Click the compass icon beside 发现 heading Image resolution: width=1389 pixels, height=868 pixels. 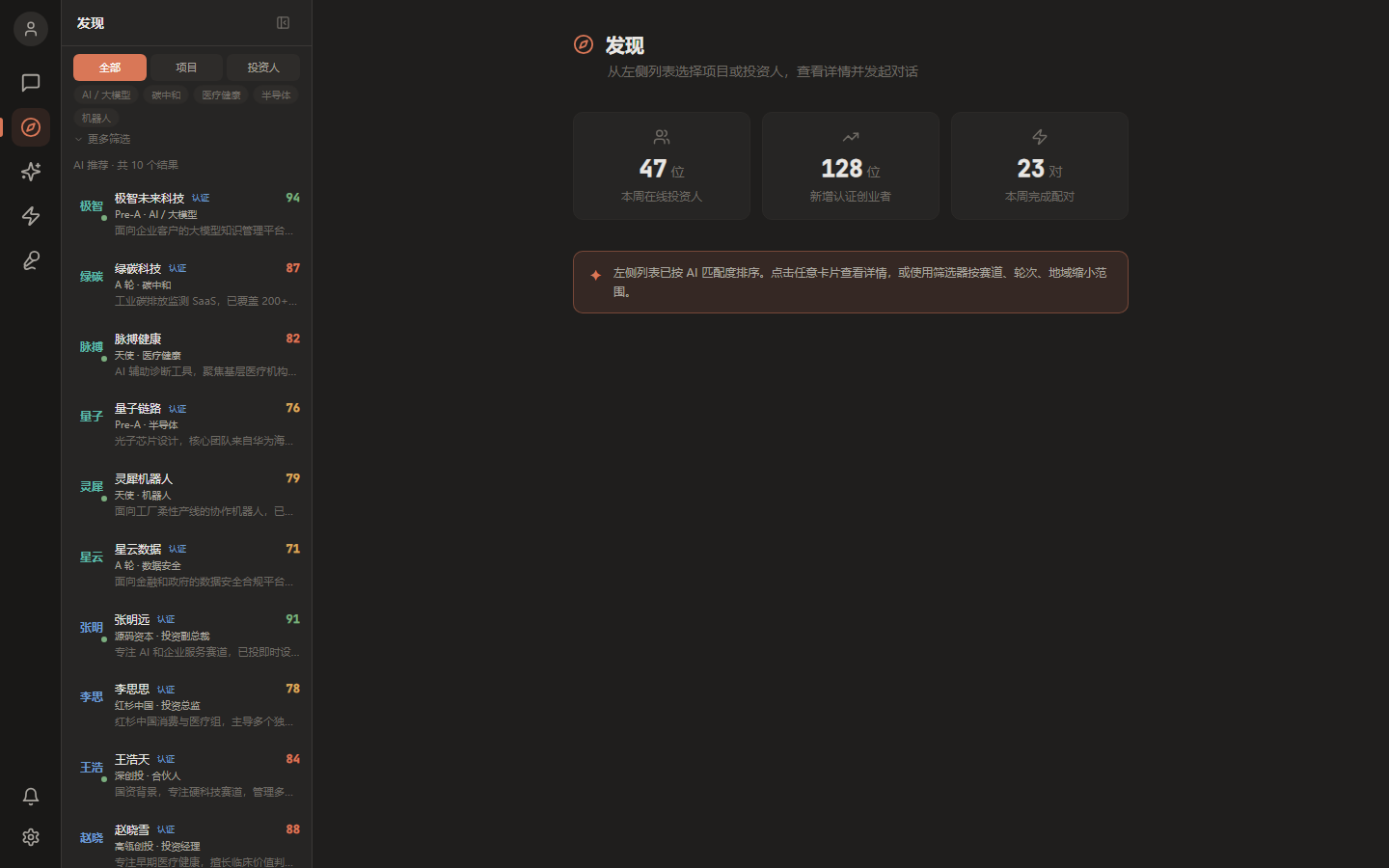pos(584,44)
